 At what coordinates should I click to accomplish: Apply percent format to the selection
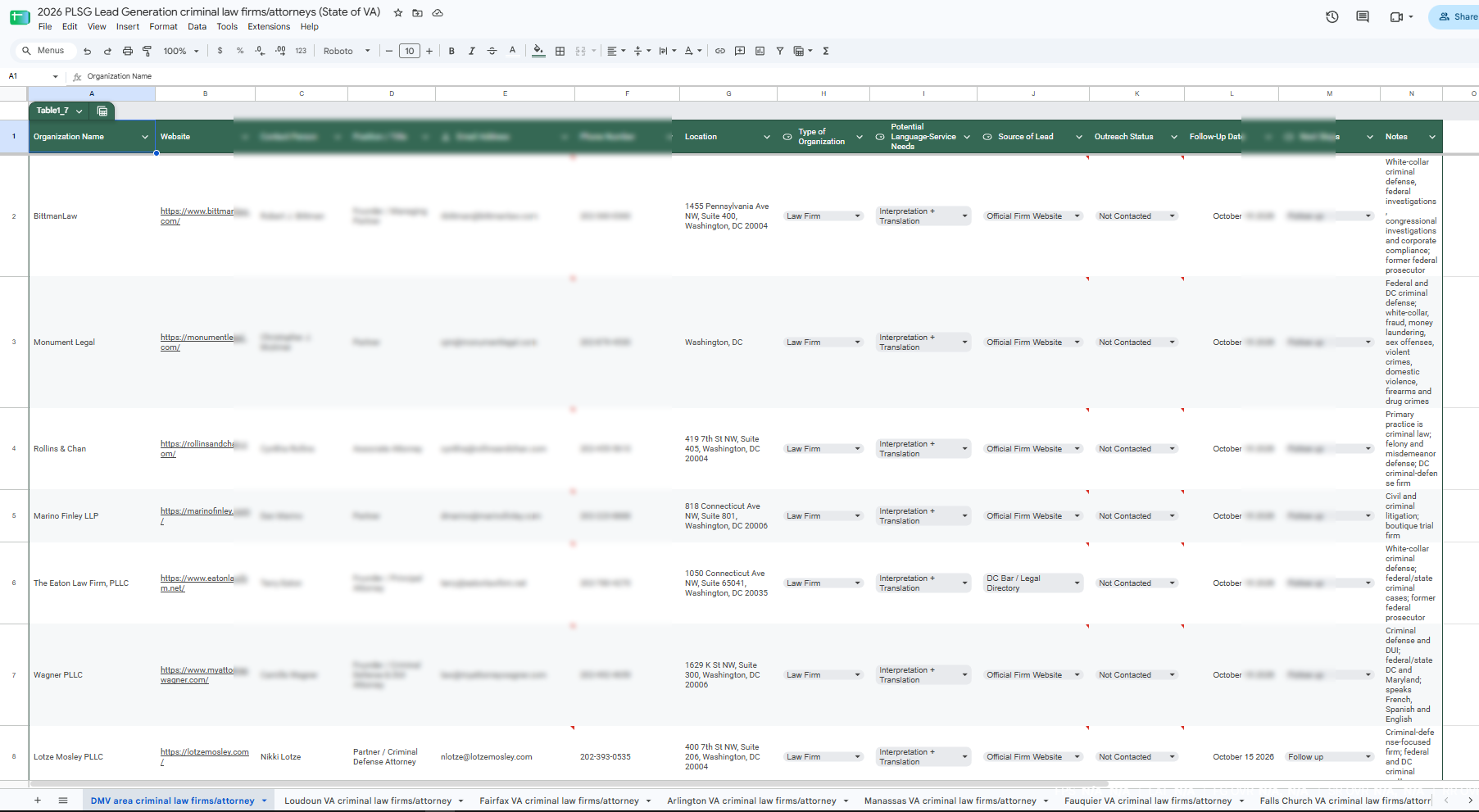[x=240, y=51]
